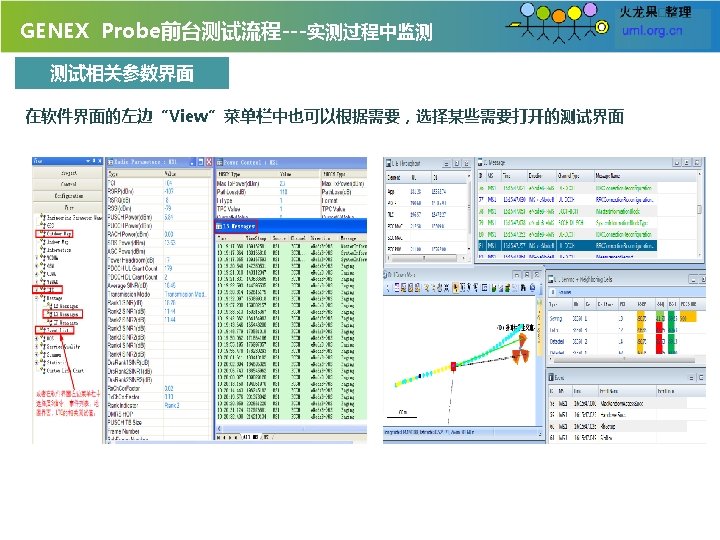
Task: Click the horizontal scrollbar in the Throughput window
Action: 426,258
